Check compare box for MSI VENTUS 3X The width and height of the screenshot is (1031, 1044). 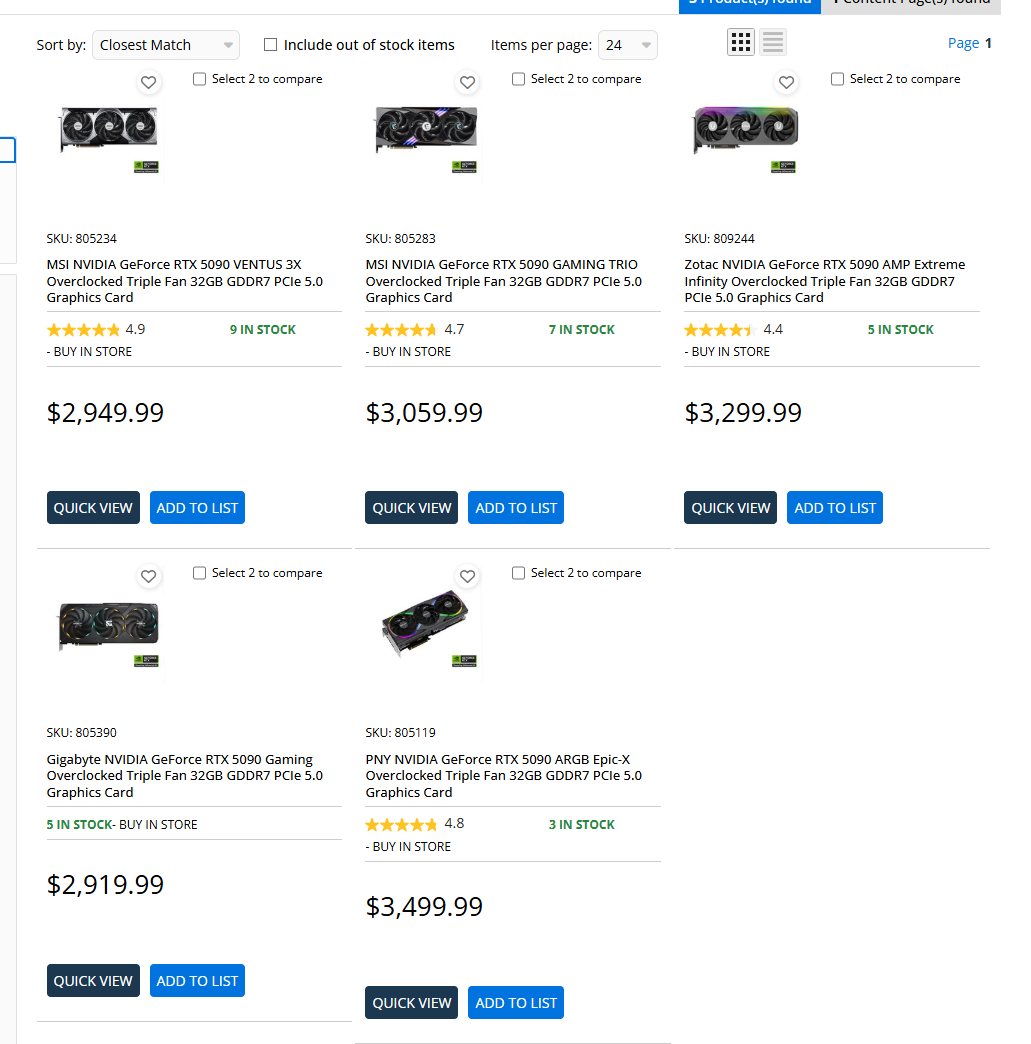coord(200,79)
